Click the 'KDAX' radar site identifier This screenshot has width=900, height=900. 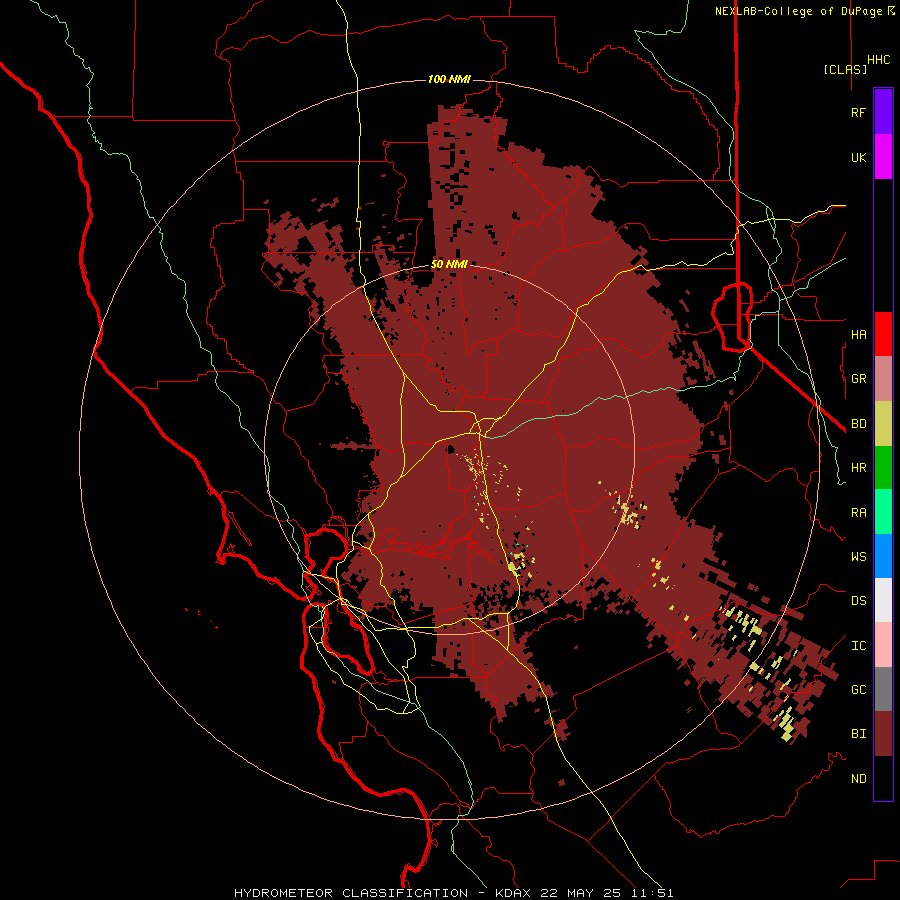(513, 893)
